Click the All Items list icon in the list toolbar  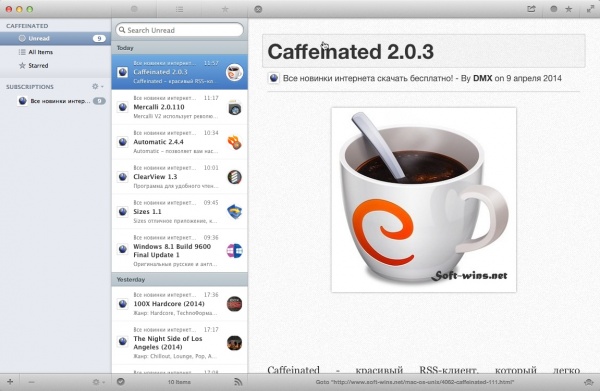179,9
